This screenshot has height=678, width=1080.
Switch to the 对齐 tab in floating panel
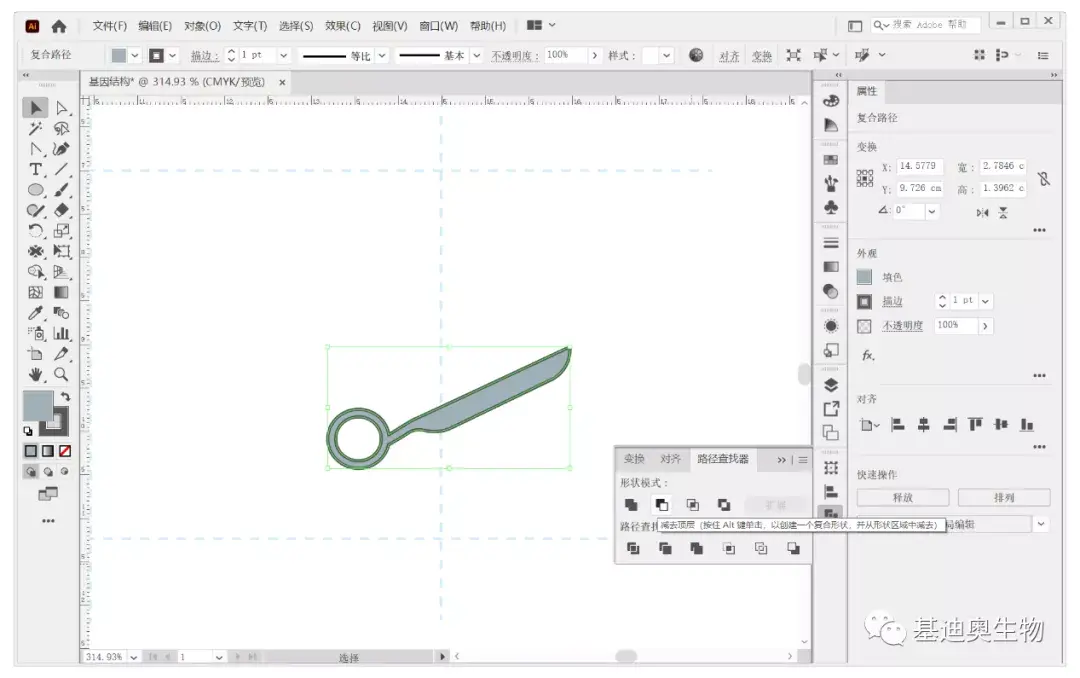(670, 459)
